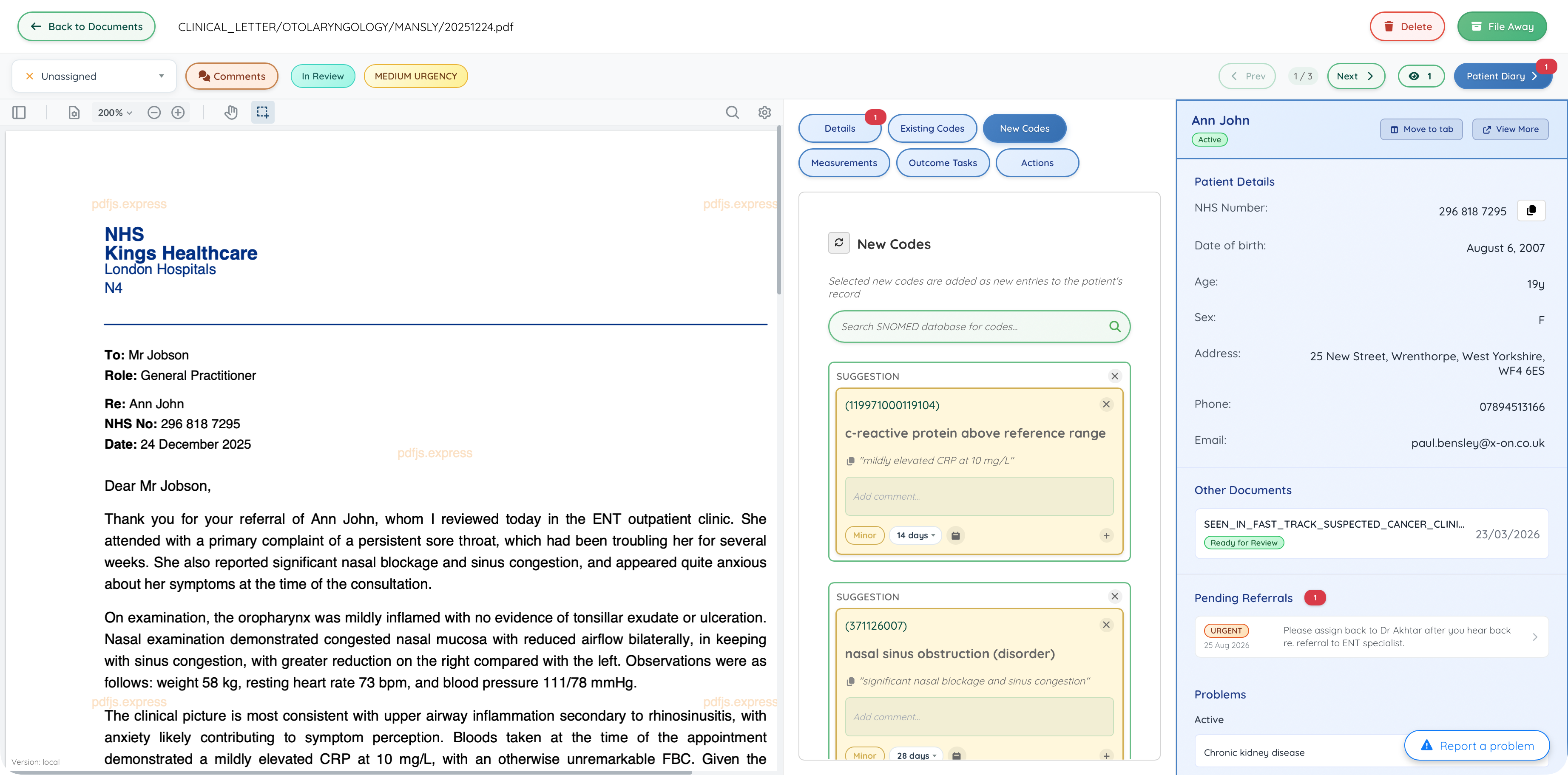Clear the Unassigned assignee with X icon
1568x775 pixels.
click(29, 76)
